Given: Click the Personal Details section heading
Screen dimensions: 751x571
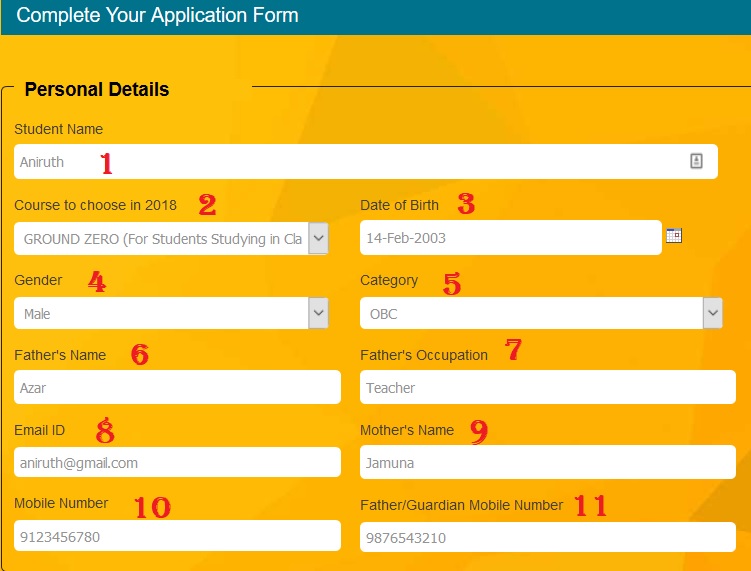Looking at the screenshot, I should [97, 89].
